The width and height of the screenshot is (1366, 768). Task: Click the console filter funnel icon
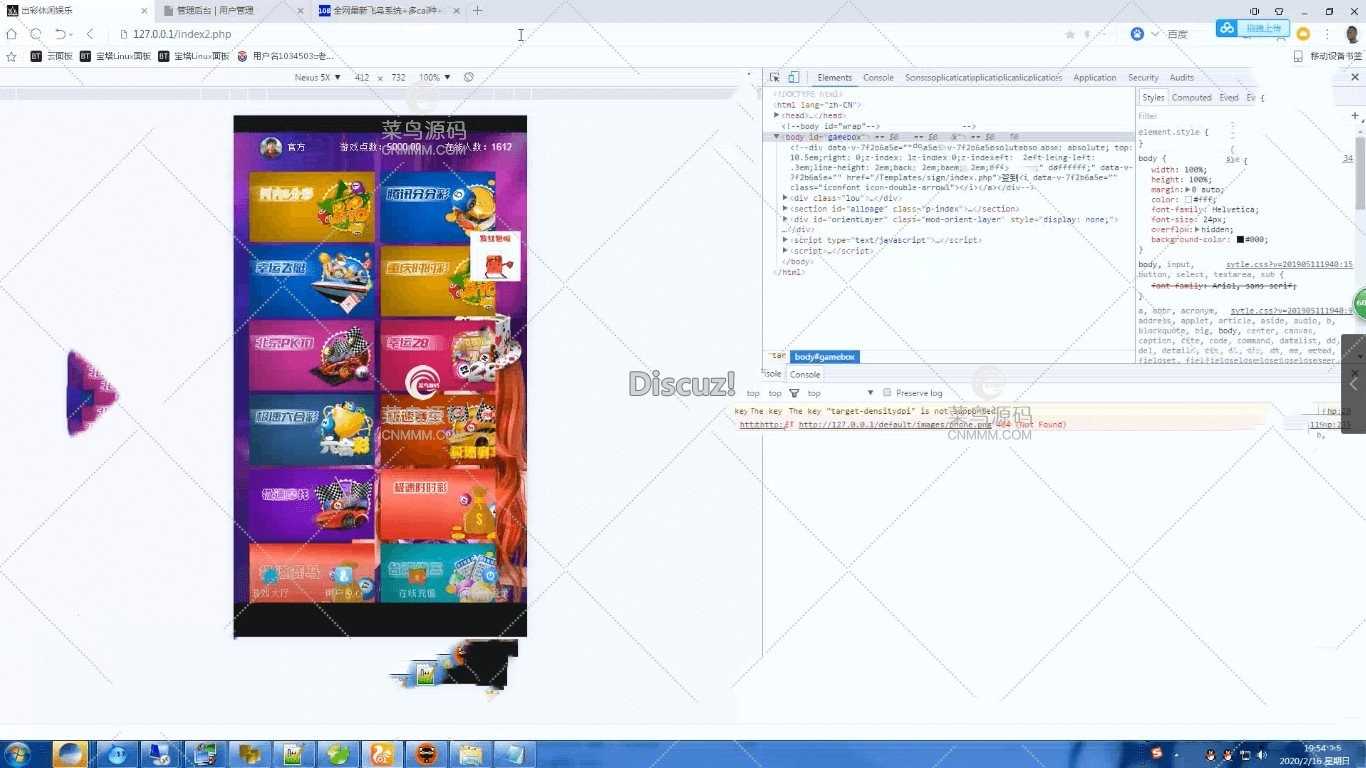[x=794, y=393]
